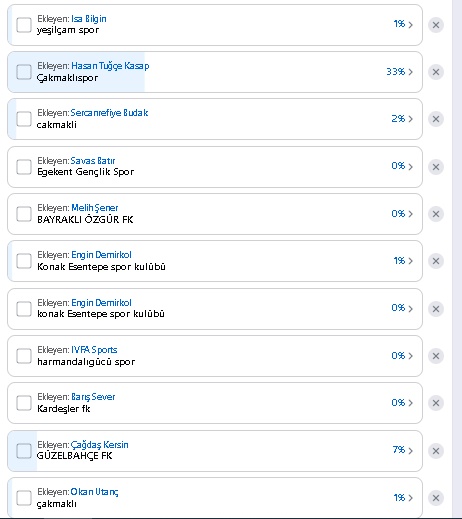This screenshot has width=462, height=519.
Task: Click X next to Okan Utanç's çakmaklı
Action: 436,498
